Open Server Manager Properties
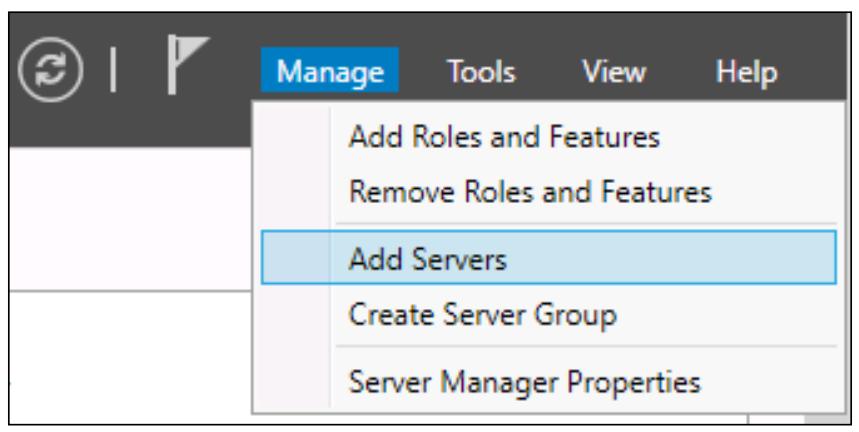 pyautogui.click(x=524, y=382)
